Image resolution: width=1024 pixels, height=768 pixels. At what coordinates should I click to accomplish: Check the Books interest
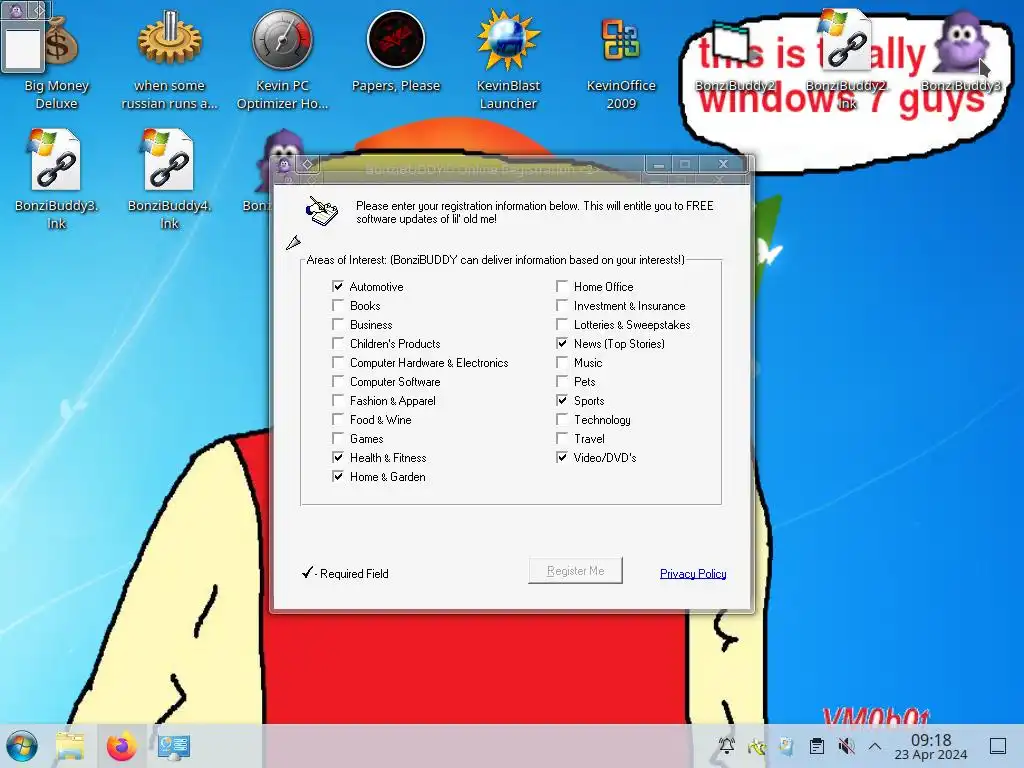point(338,305)
